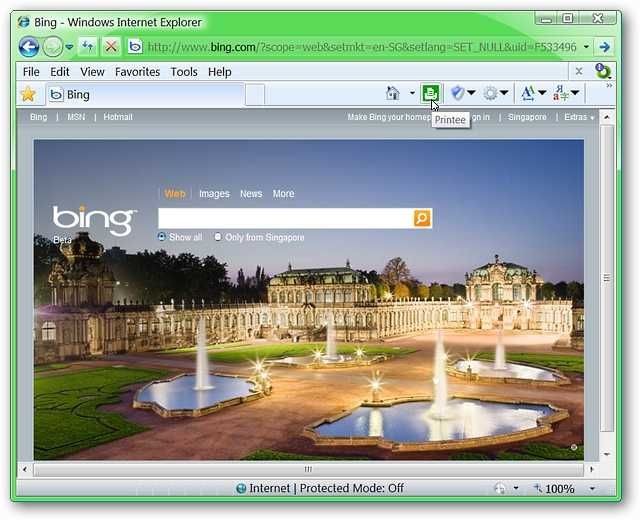Viewport: 640px width, 520px height.
Task: Click the green Printee toolbar icon
Action: [x=431, y=93]
